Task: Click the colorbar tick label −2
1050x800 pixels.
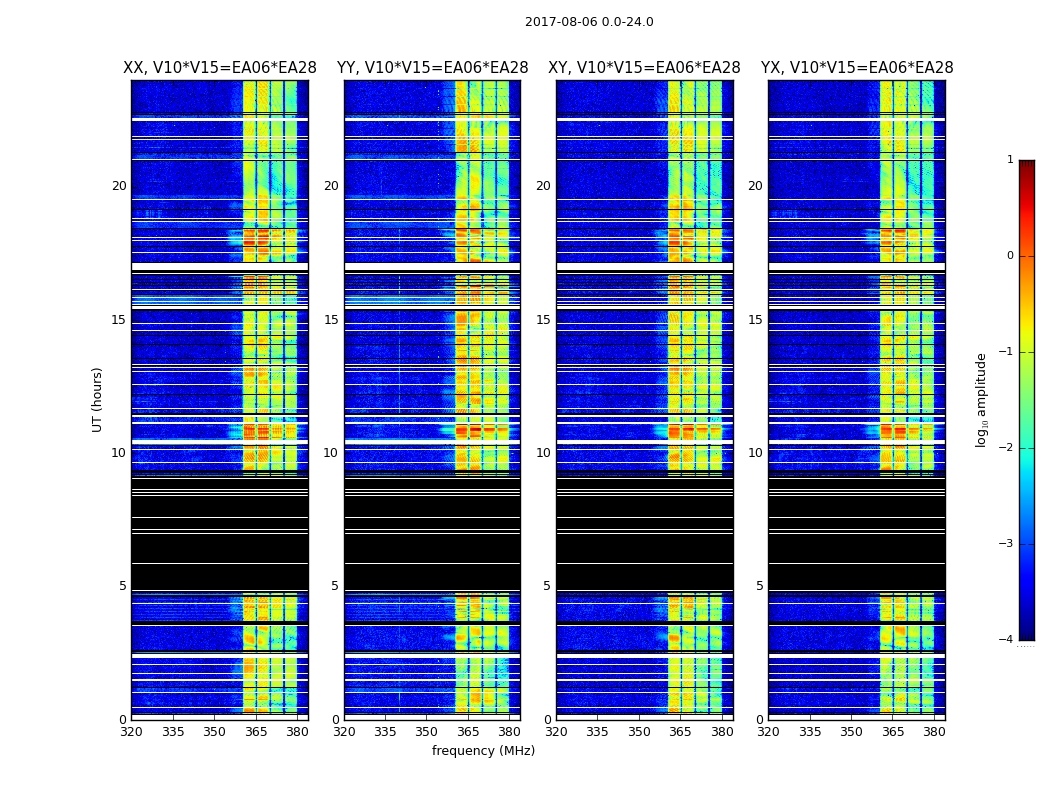Action: (x=1009, y=448)
